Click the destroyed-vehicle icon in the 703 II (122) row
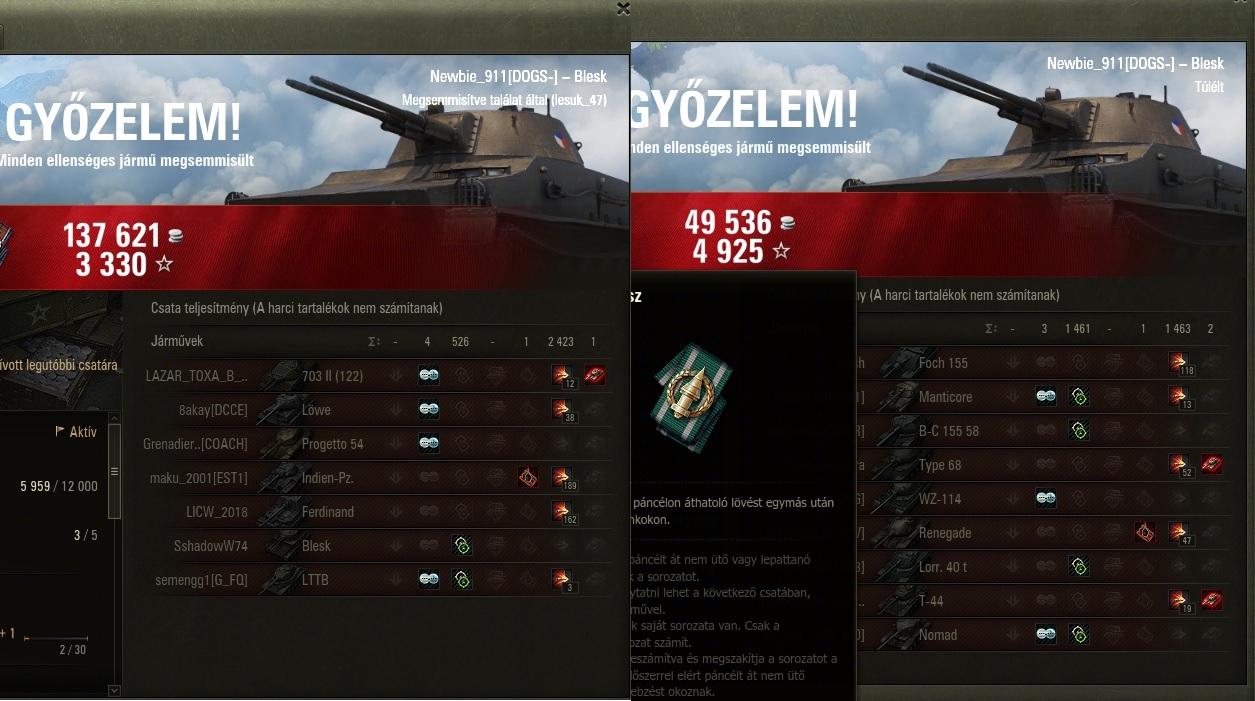Image resolution: width=1255 pixels, height=701 pixels. click(595, 375)
